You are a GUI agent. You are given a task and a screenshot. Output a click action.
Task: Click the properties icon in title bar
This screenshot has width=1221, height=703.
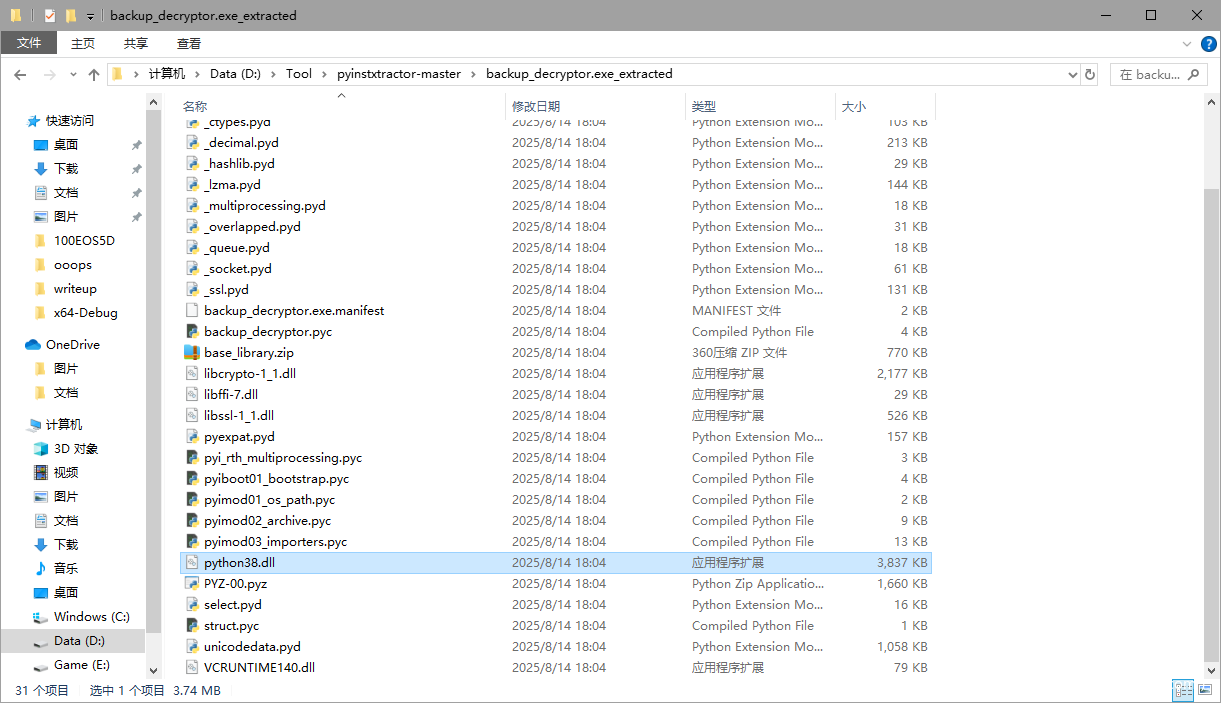click(50, 16)
